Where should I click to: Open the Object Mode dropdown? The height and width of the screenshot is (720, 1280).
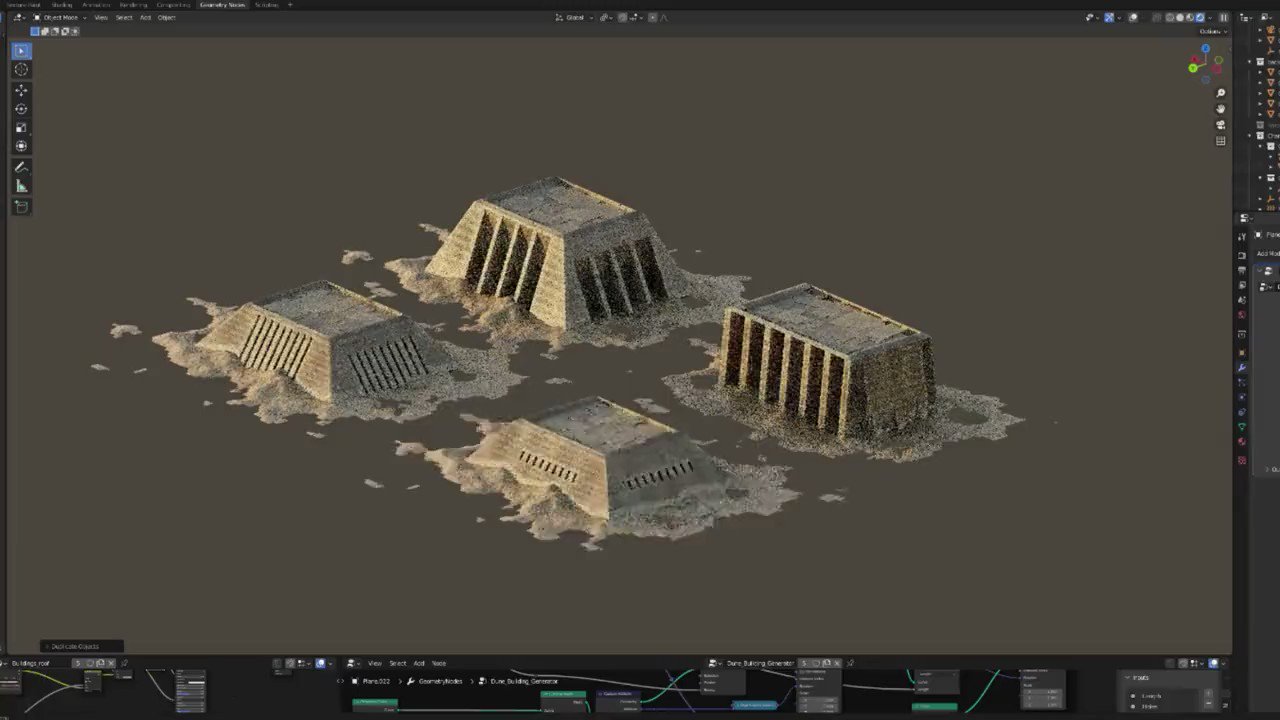(62, 17)
